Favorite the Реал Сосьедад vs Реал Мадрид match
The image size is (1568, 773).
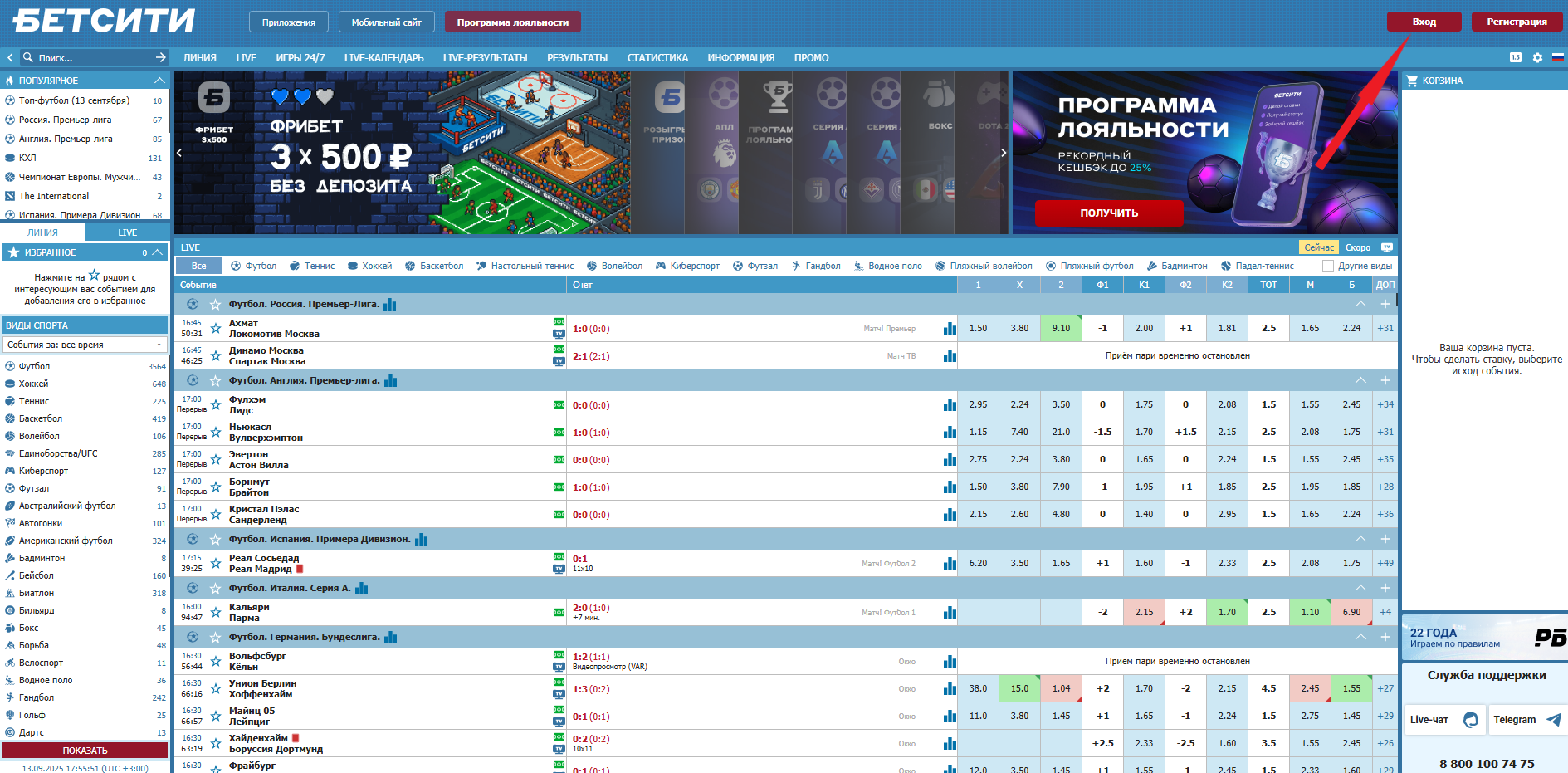point(216,564)
